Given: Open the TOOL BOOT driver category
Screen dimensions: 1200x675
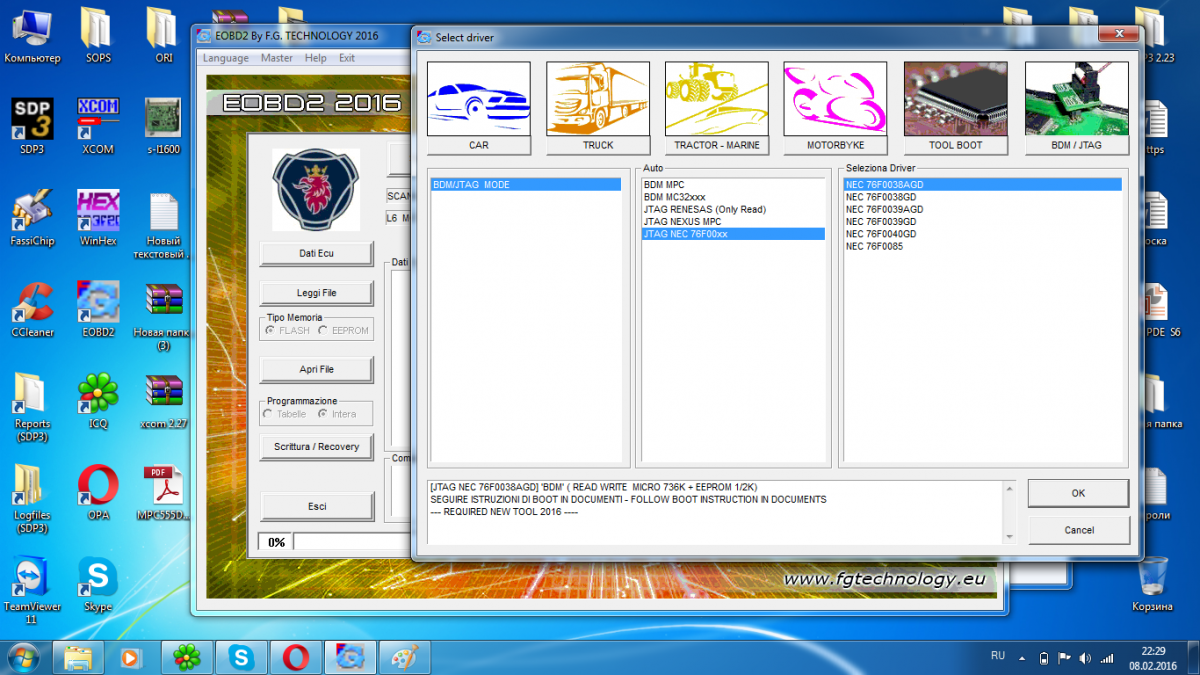Looking at the screenshot, I should pyautogui.click(x=956, y=108).
